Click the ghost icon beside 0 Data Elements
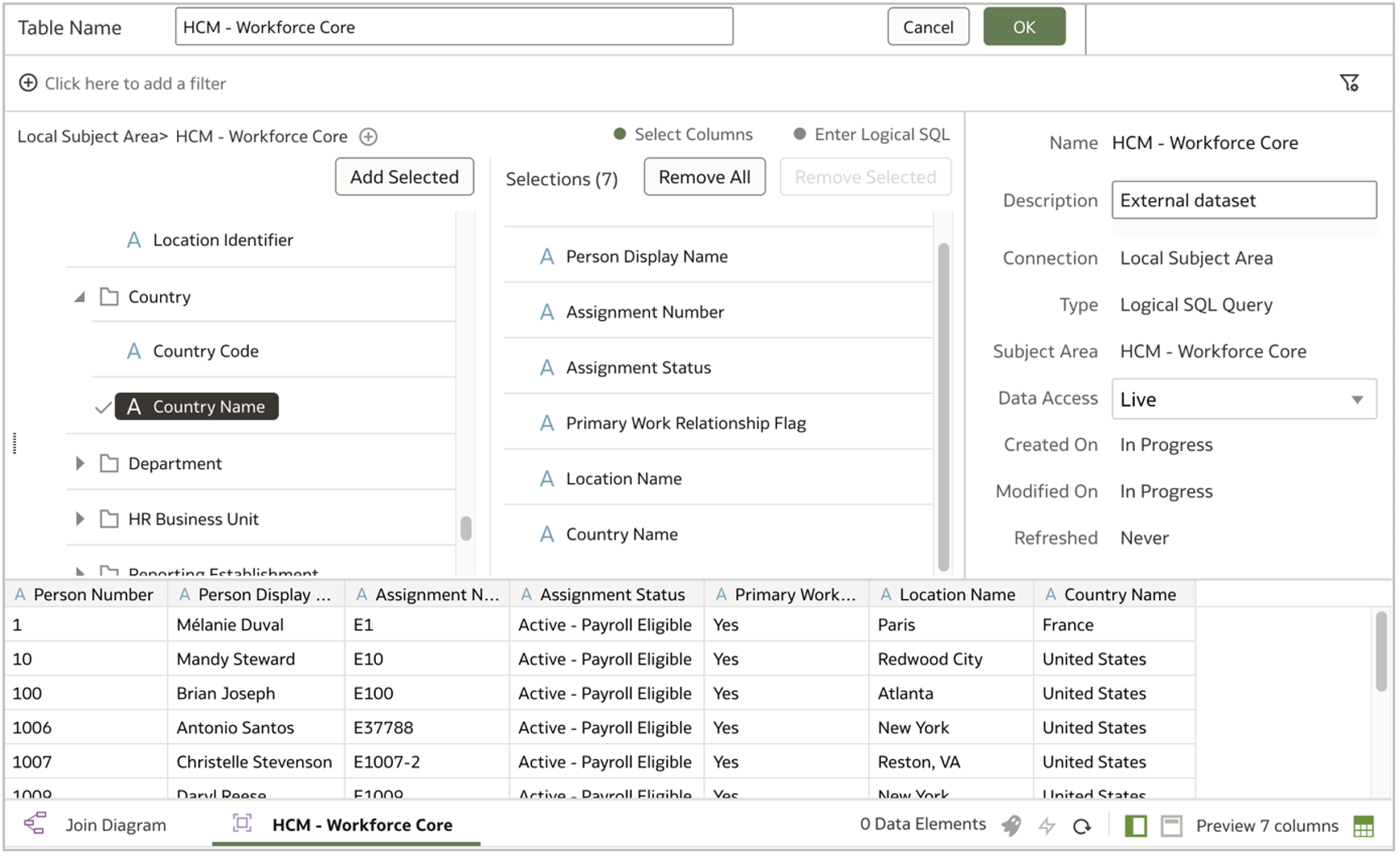Screen dimensions: 1400x857 (x=1012, y=825)
